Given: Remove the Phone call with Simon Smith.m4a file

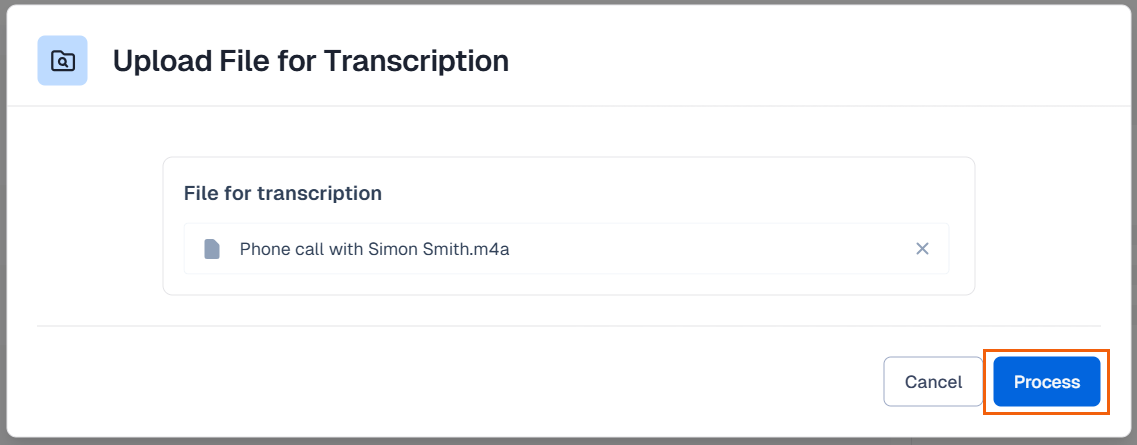Looking at the screenshot, I should 922,249.
